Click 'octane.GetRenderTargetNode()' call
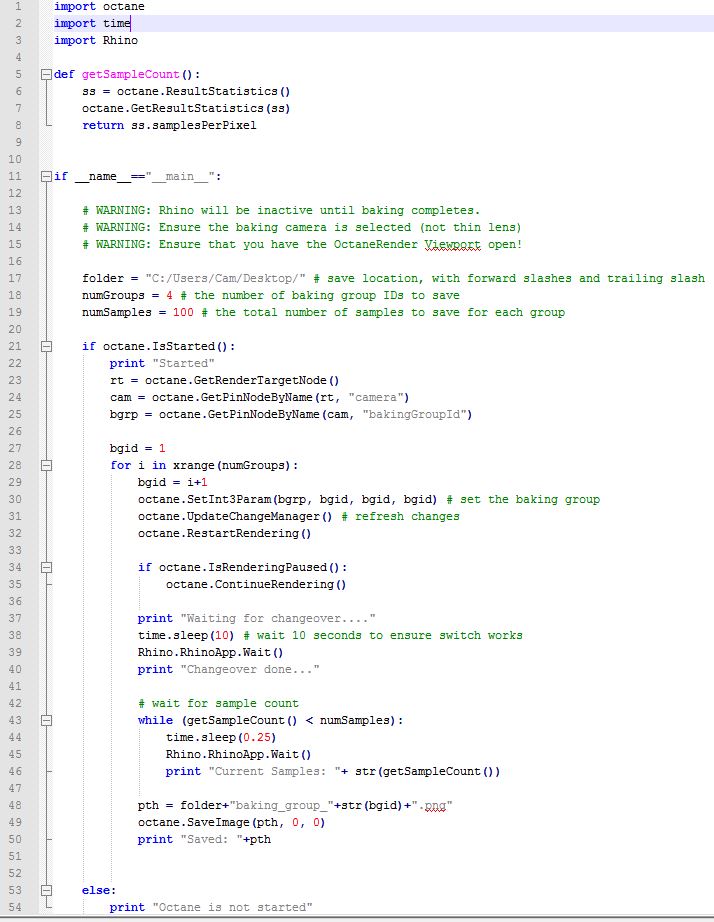Viewport: 714px width, 922px height. tap(242, 380)
